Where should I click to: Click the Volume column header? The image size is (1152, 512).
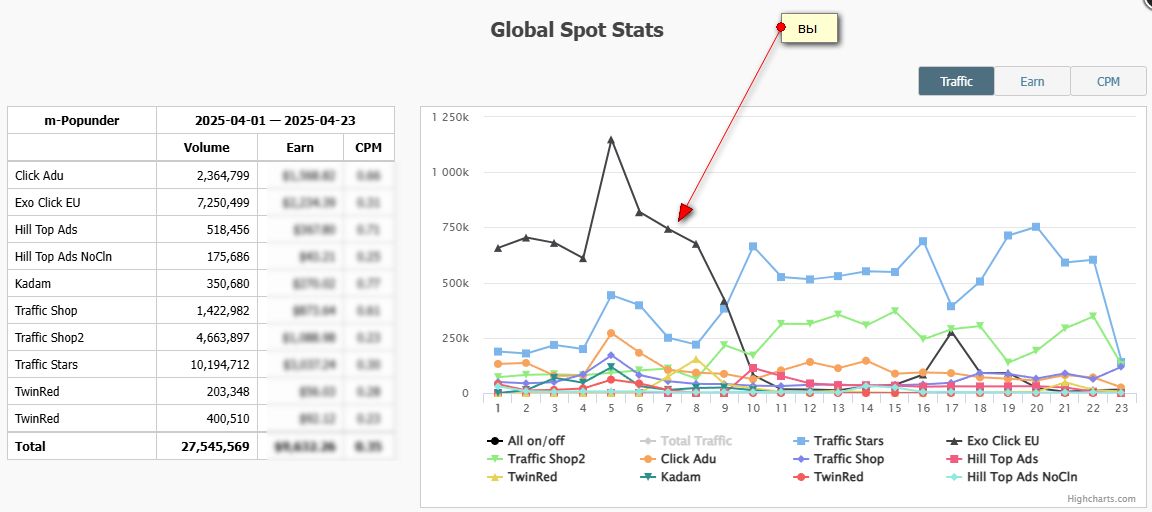[206, 148]
